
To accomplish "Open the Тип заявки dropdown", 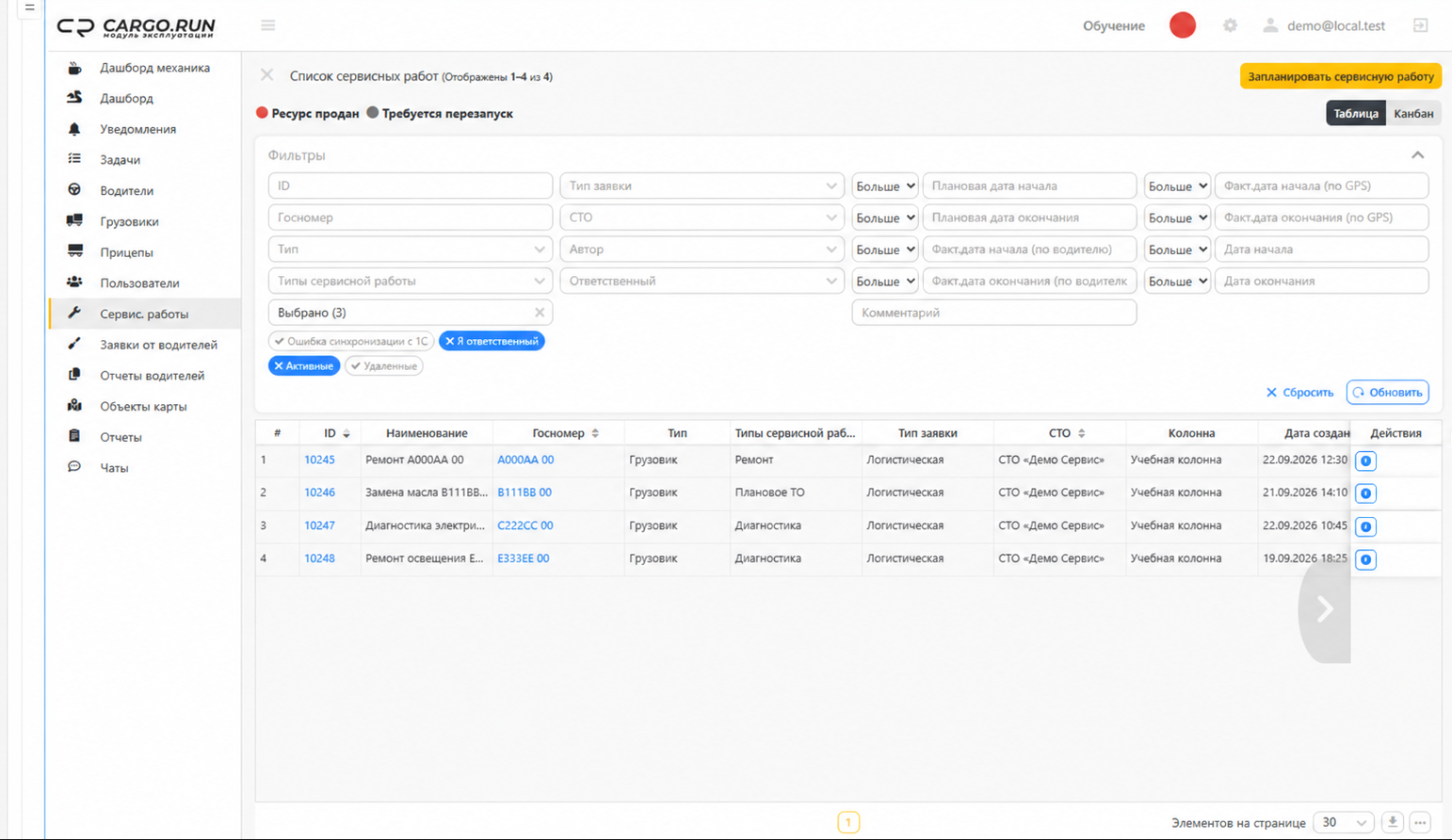I will click(x=702, y=186).
